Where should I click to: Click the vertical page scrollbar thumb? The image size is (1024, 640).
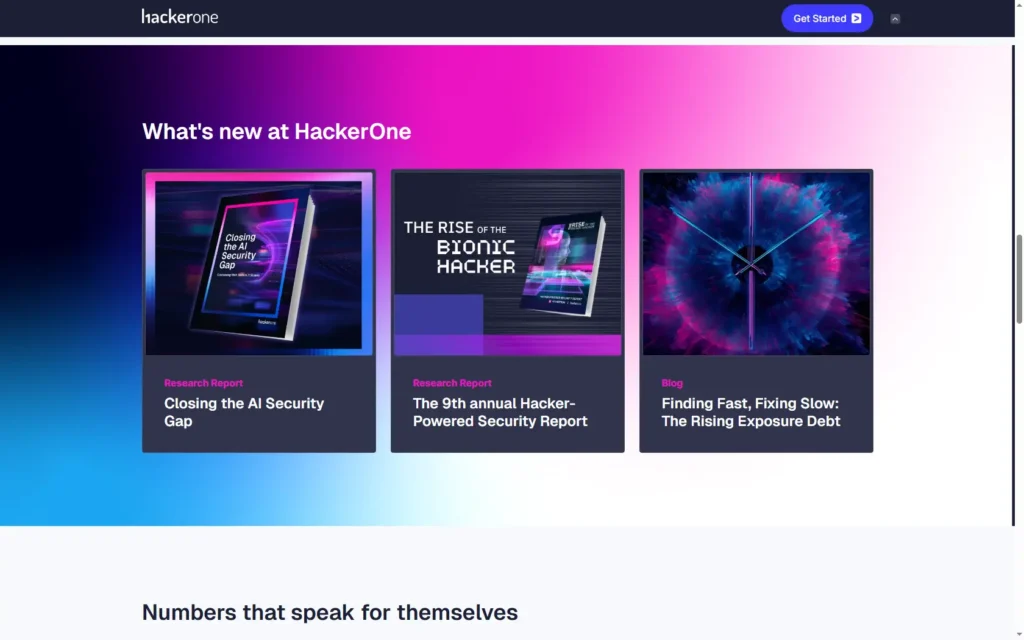[x=1019, y=278]
